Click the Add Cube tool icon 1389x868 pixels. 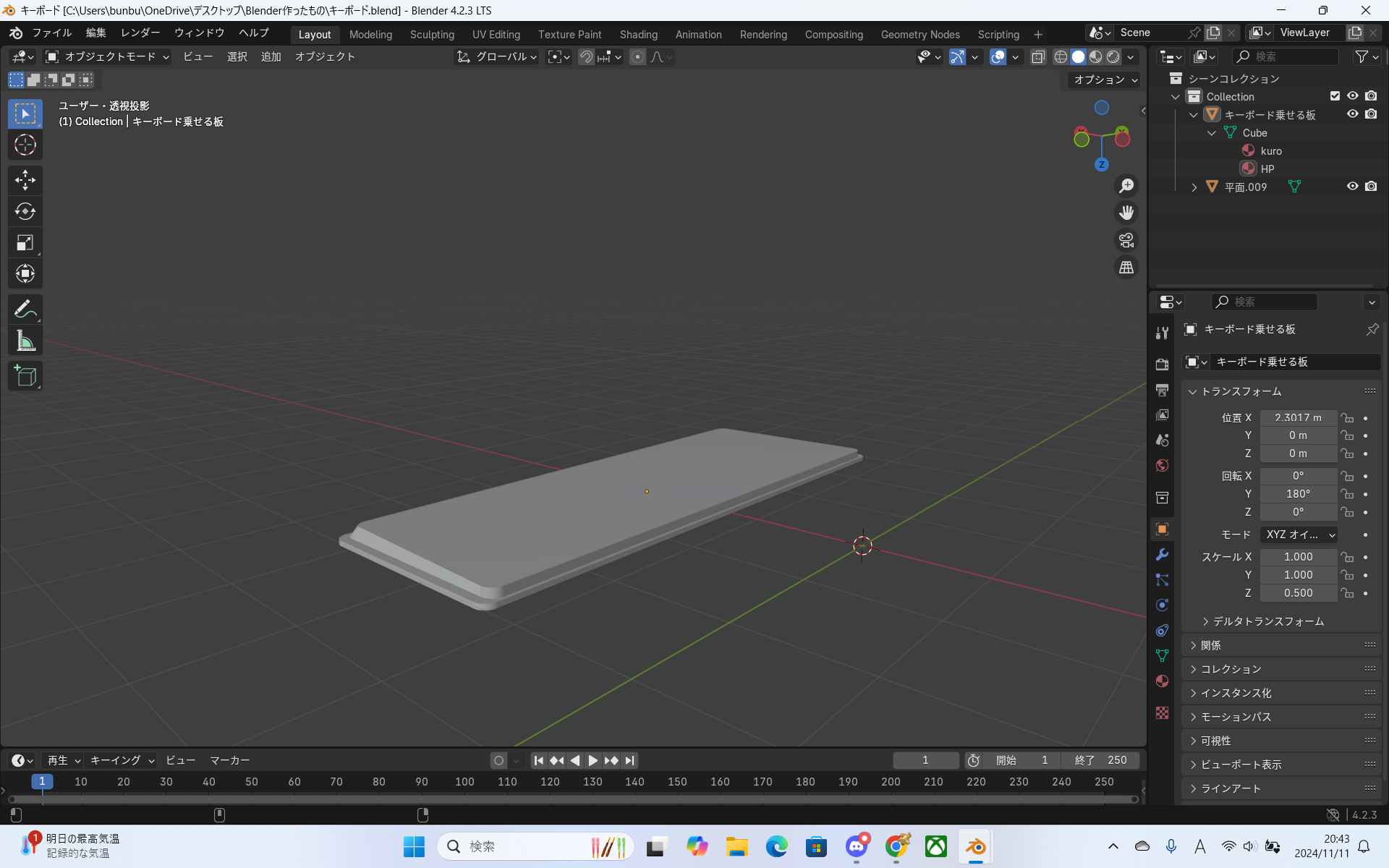[25, 376]
